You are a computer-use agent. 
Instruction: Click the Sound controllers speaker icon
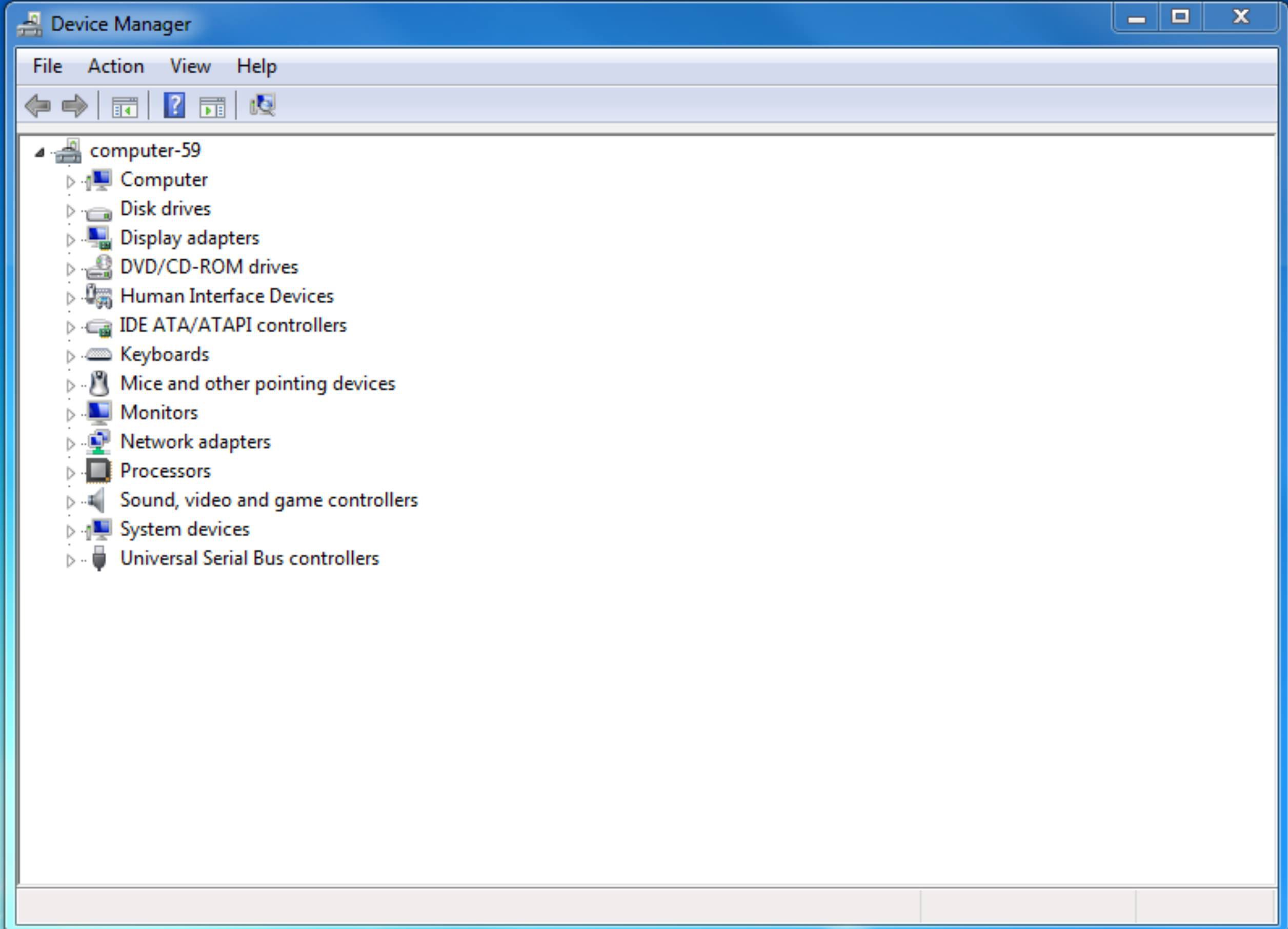pos(97,500)
